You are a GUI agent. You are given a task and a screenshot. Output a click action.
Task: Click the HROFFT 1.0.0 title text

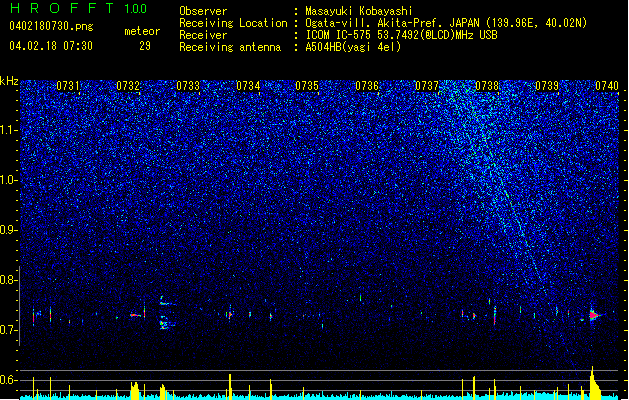tap(78, 8)
